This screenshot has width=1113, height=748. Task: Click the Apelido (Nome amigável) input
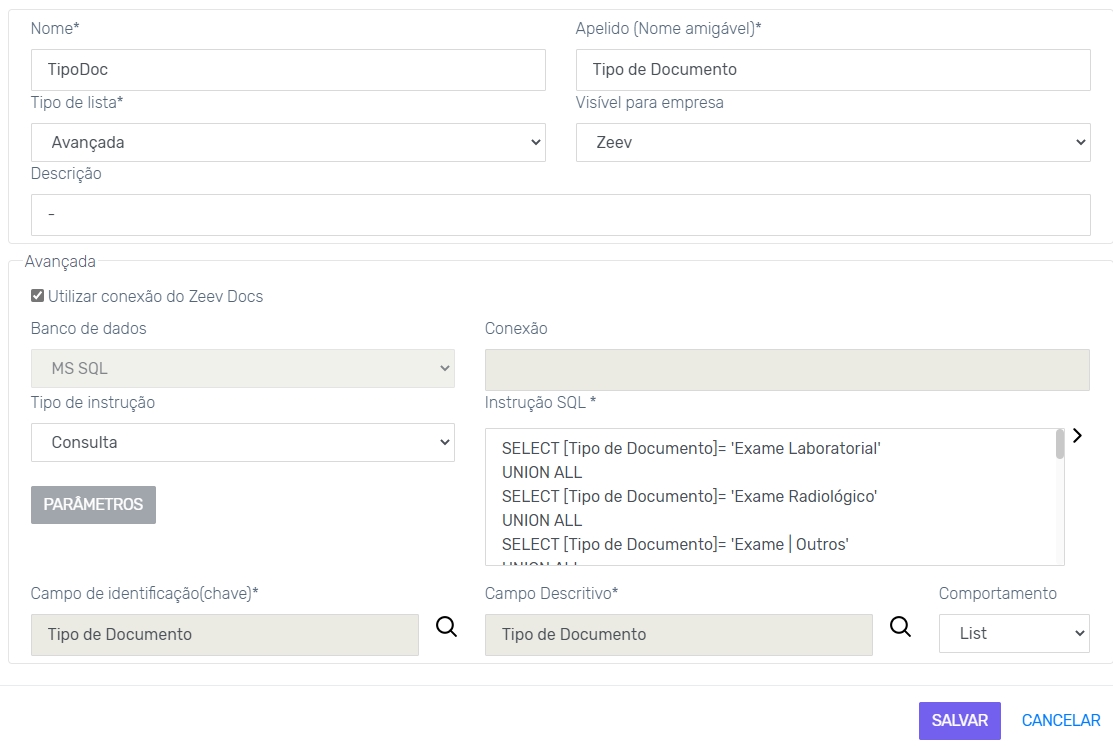coord(832,70)
